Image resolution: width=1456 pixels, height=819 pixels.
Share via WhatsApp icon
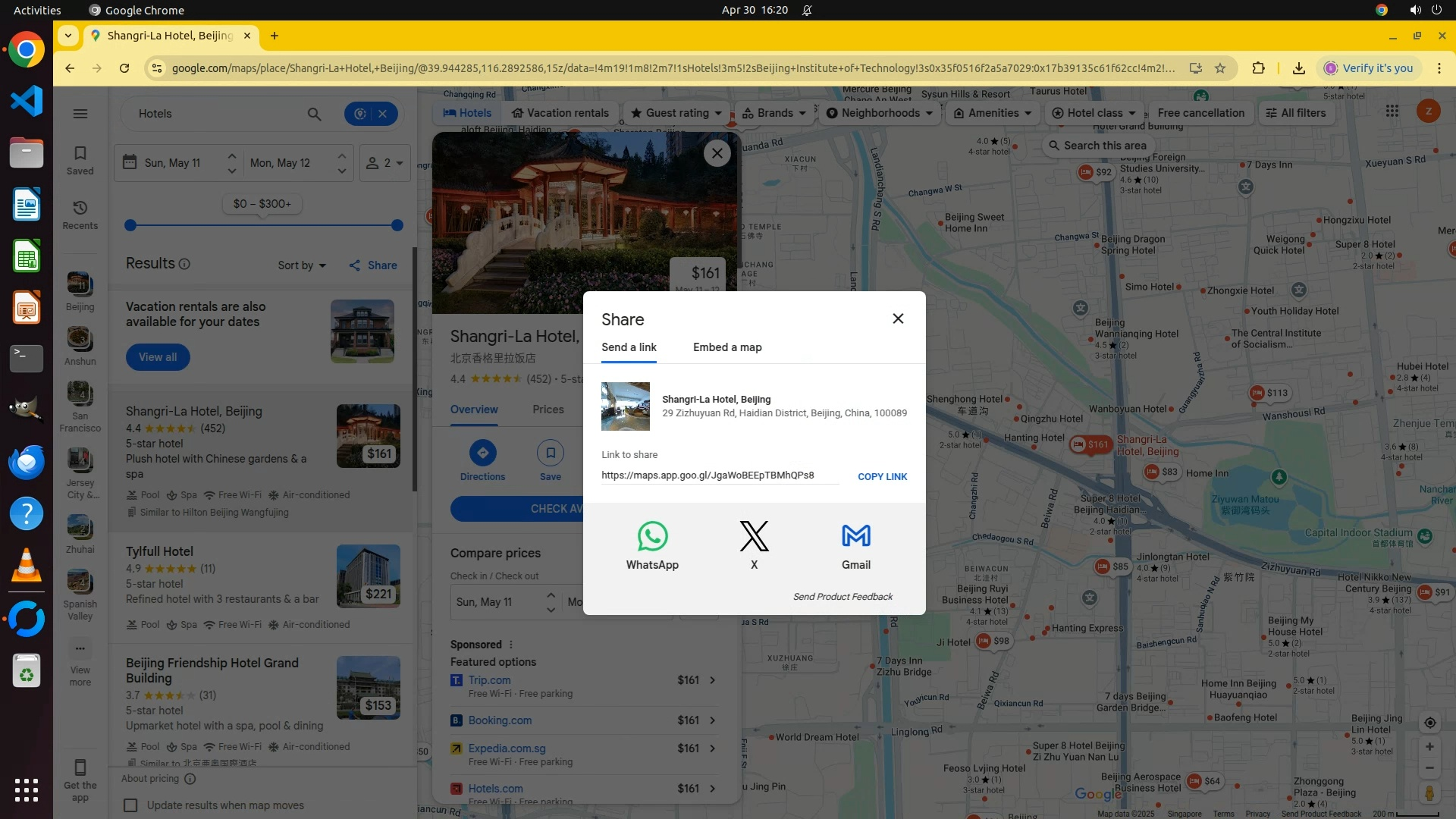tap(652, 537)
